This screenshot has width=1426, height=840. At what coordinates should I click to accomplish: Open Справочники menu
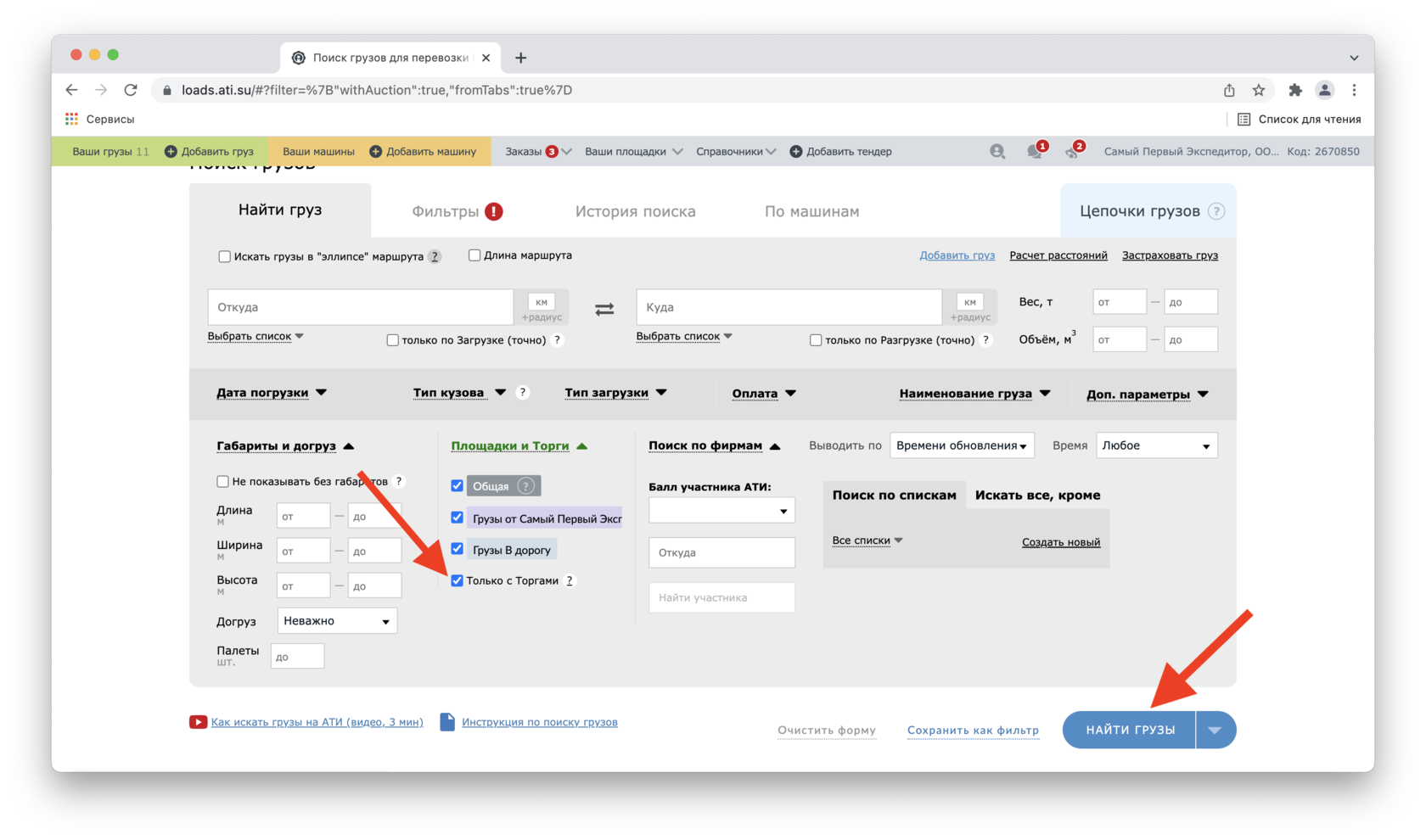tap(736, 151)
